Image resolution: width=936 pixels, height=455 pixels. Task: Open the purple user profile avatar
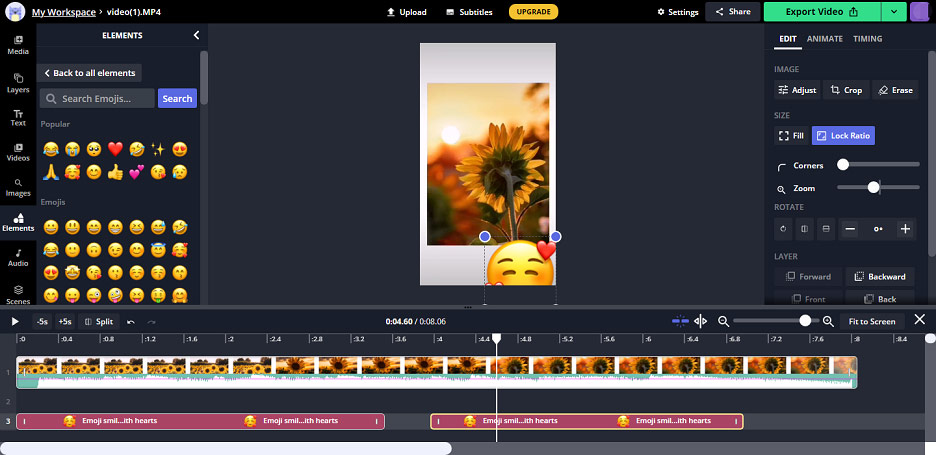click(919, 12)
